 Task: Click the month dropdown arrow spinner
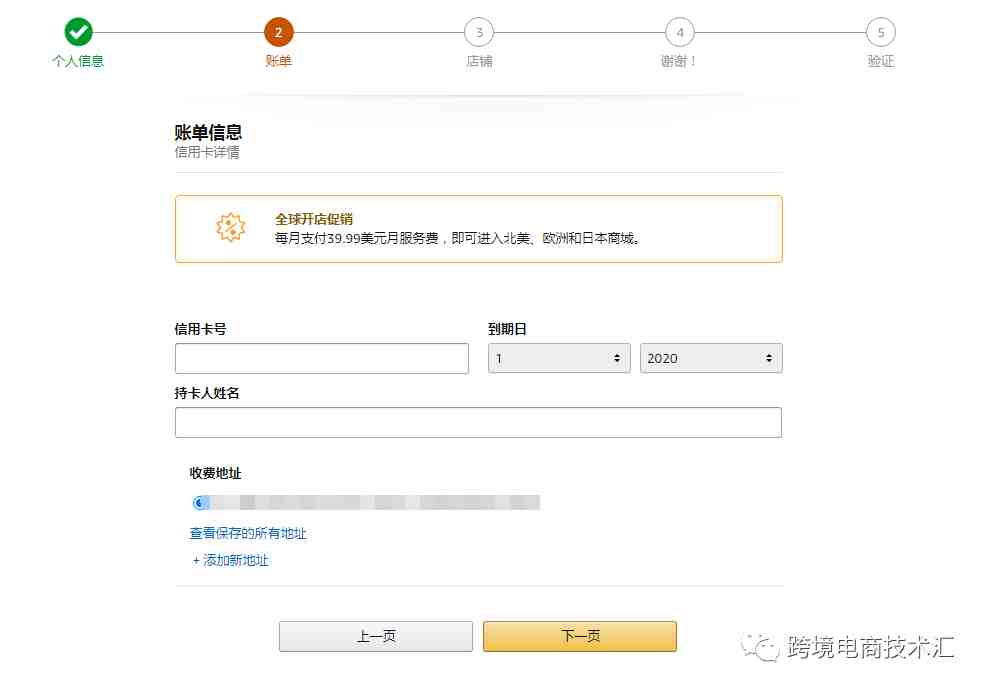[617, 358]
